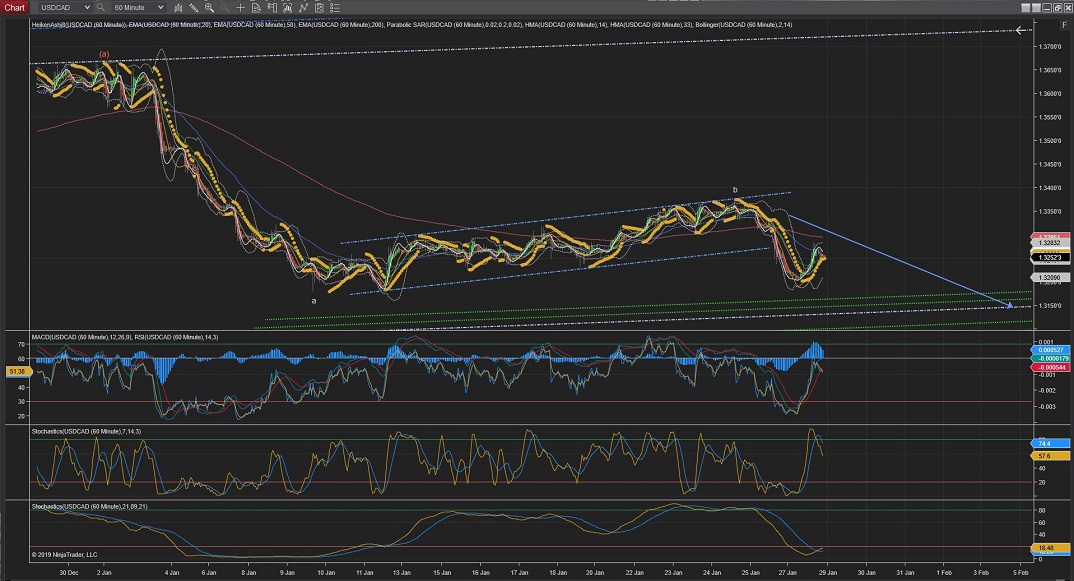Click the 13 Jan date label
This screenshot has height=581, width=1074.
pyautogui.click(x=402, y=572)
